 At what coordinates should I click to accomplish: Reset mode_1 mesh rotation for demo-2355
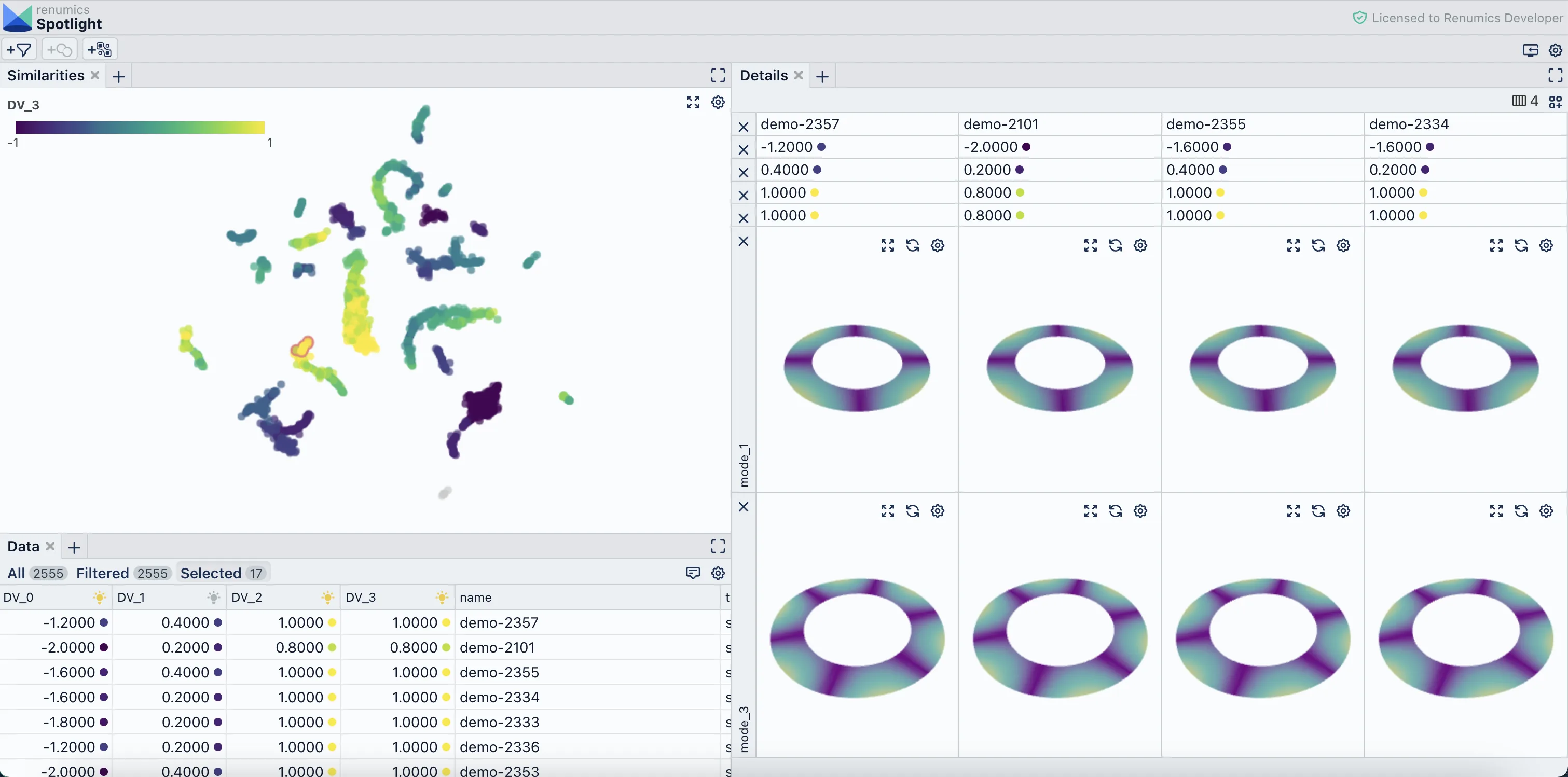(x=1318, y=245)
